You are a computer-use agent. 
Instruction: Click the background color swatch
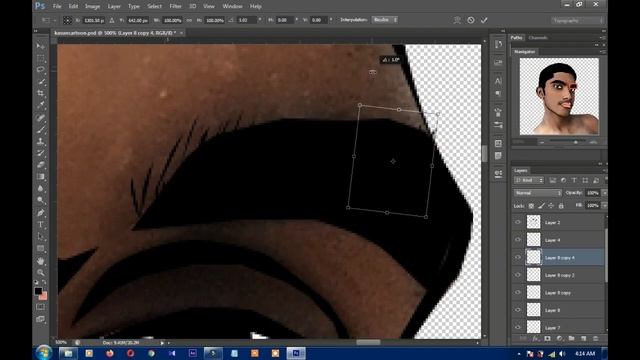click(x=44, y=296)
